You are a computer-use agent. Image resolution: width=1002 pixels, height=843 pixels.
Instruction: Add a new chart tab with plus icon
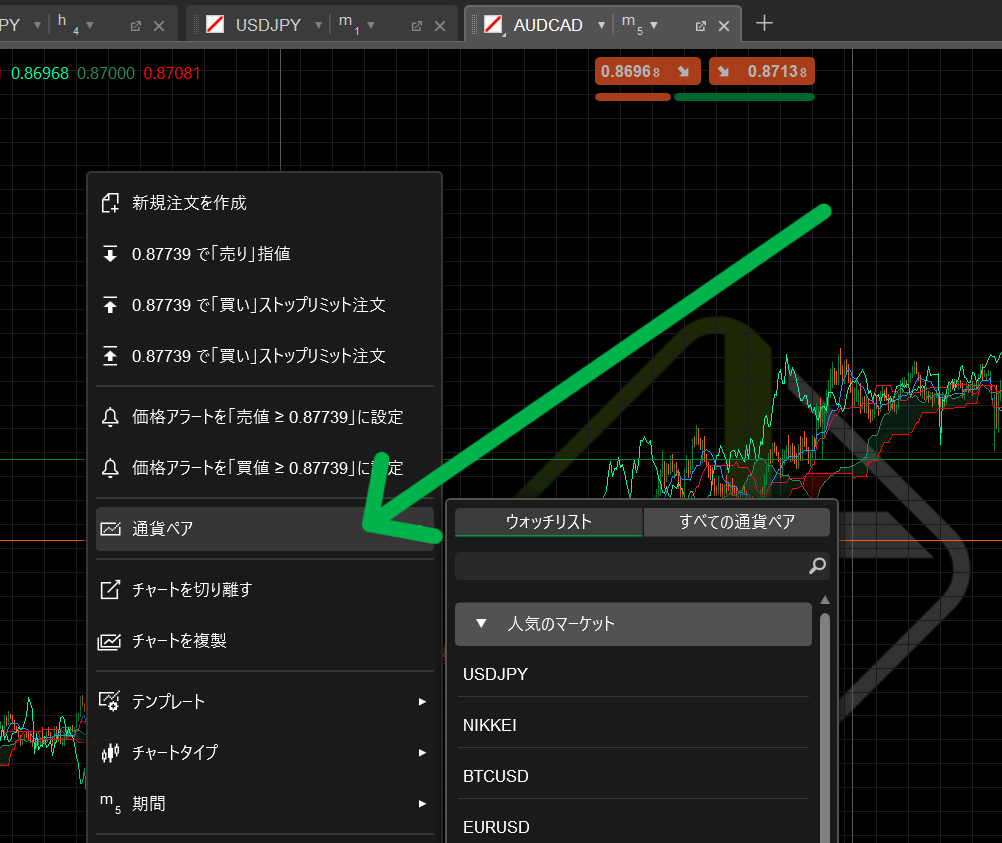pos(764,24)
